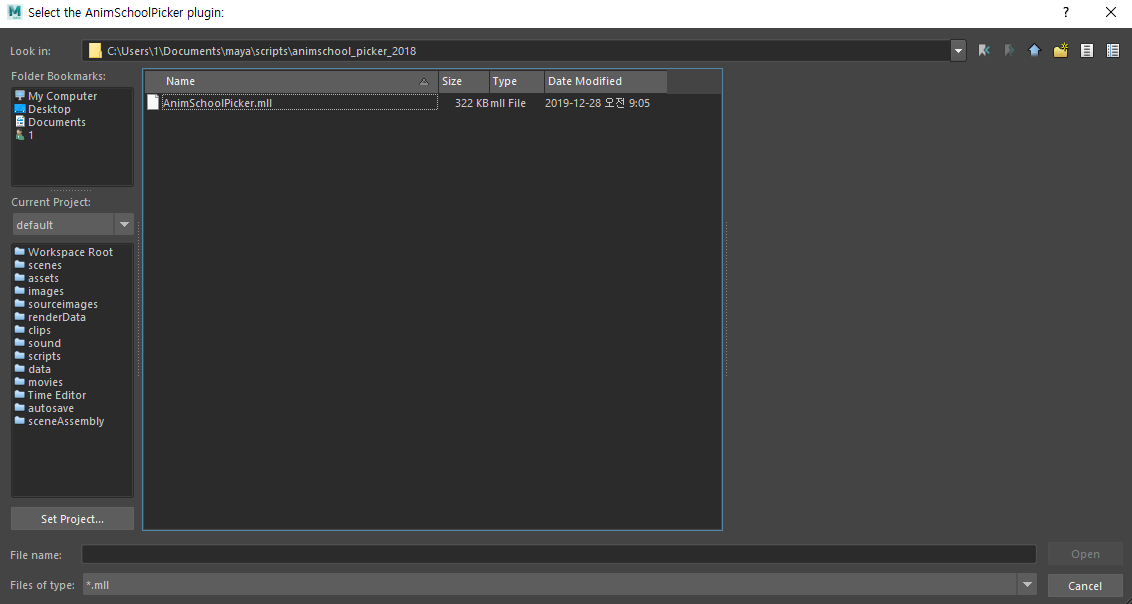The height and width of the screenshot is (604, 1132).
Task: Open the Files of type dropdown
Action: pyautogui.click(x=1027, y=585)
